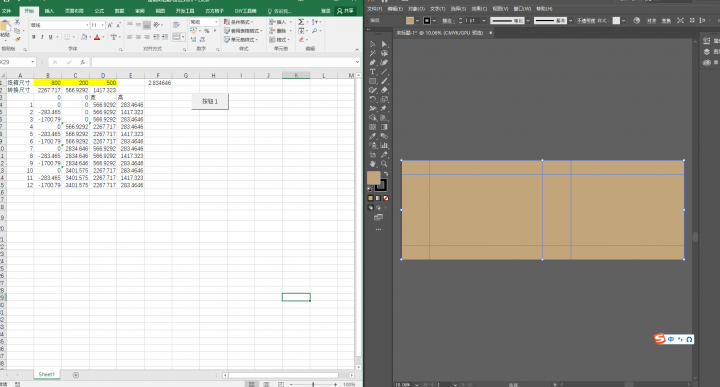Expand the Name Box dropdown arrow
Screen dimensions: 720x387
[x=33, y=62]
